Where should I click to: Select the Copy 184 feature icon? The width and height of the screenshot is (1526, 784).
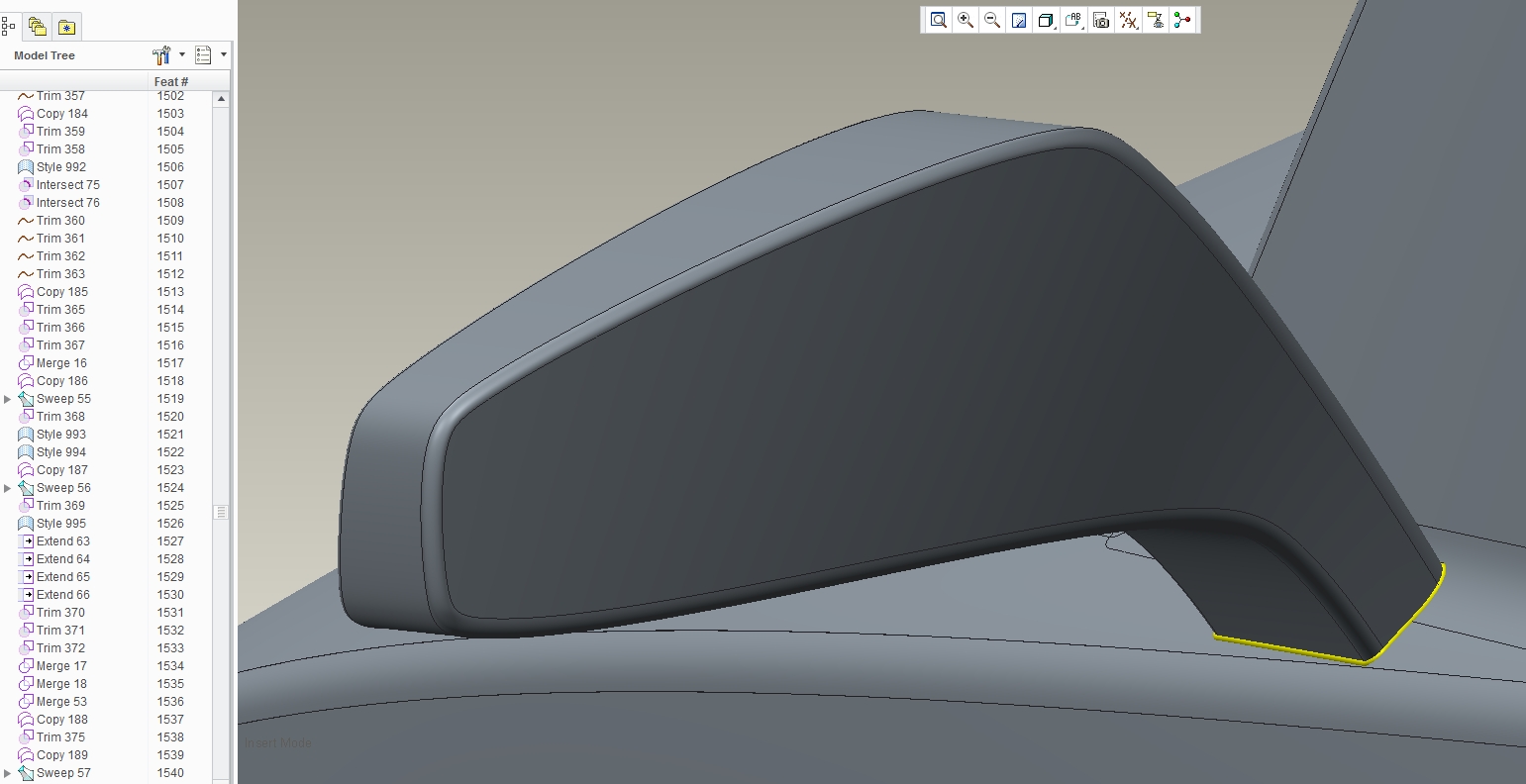(x=26, y=114)
